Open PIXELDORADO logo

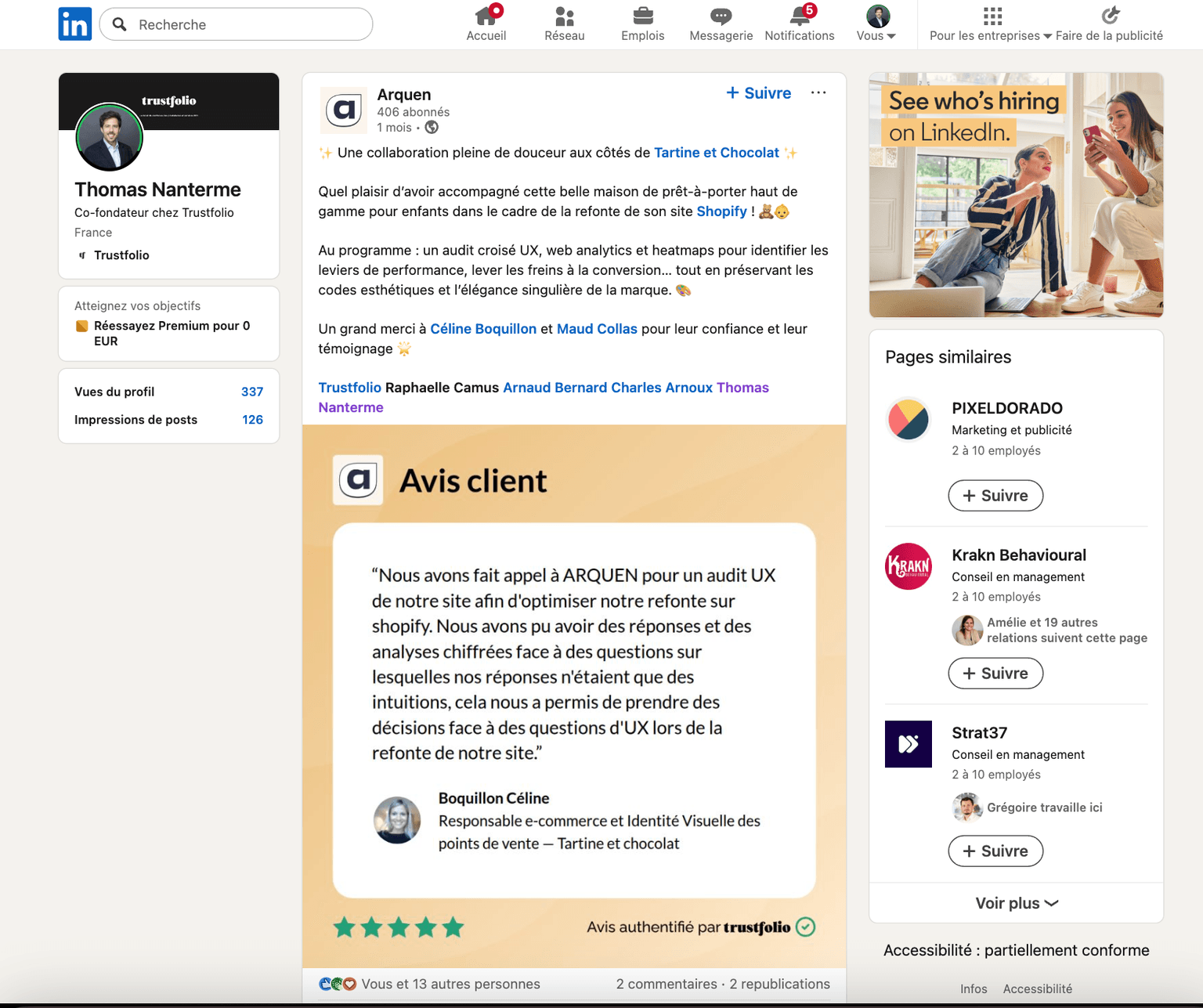click(909, 419)
